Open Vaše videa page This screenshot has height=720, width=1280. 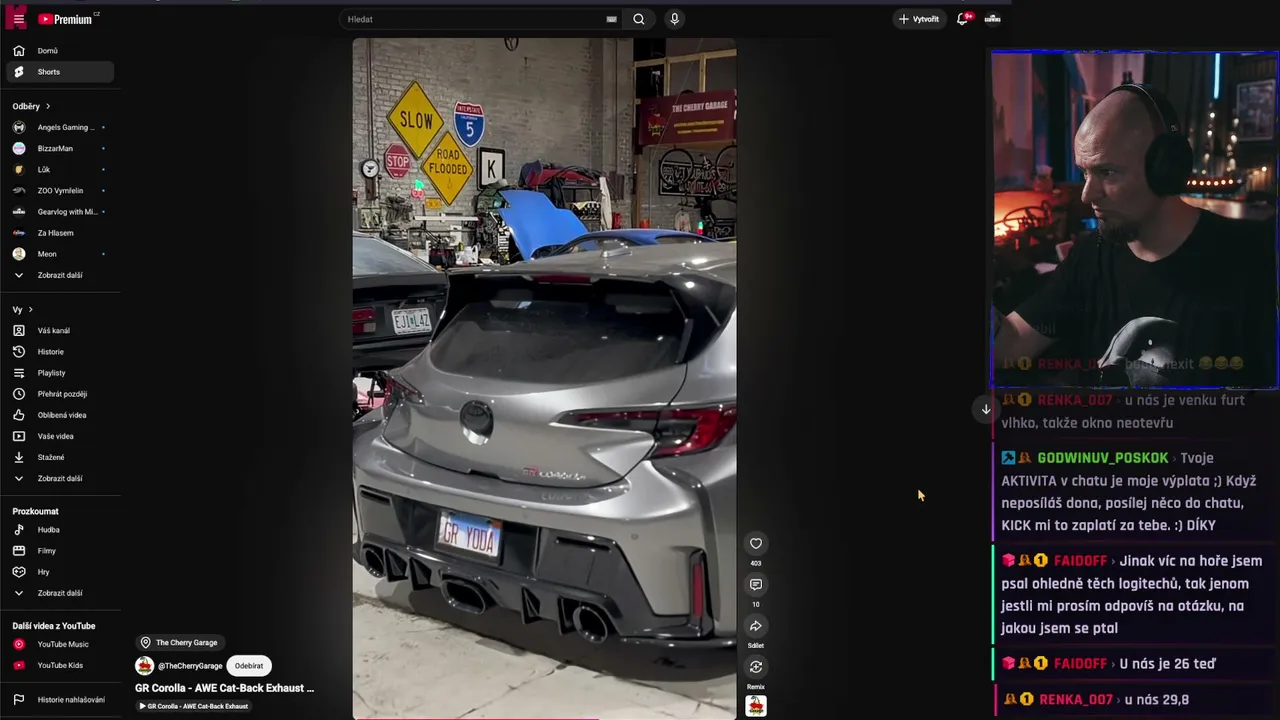coord(60,436)
